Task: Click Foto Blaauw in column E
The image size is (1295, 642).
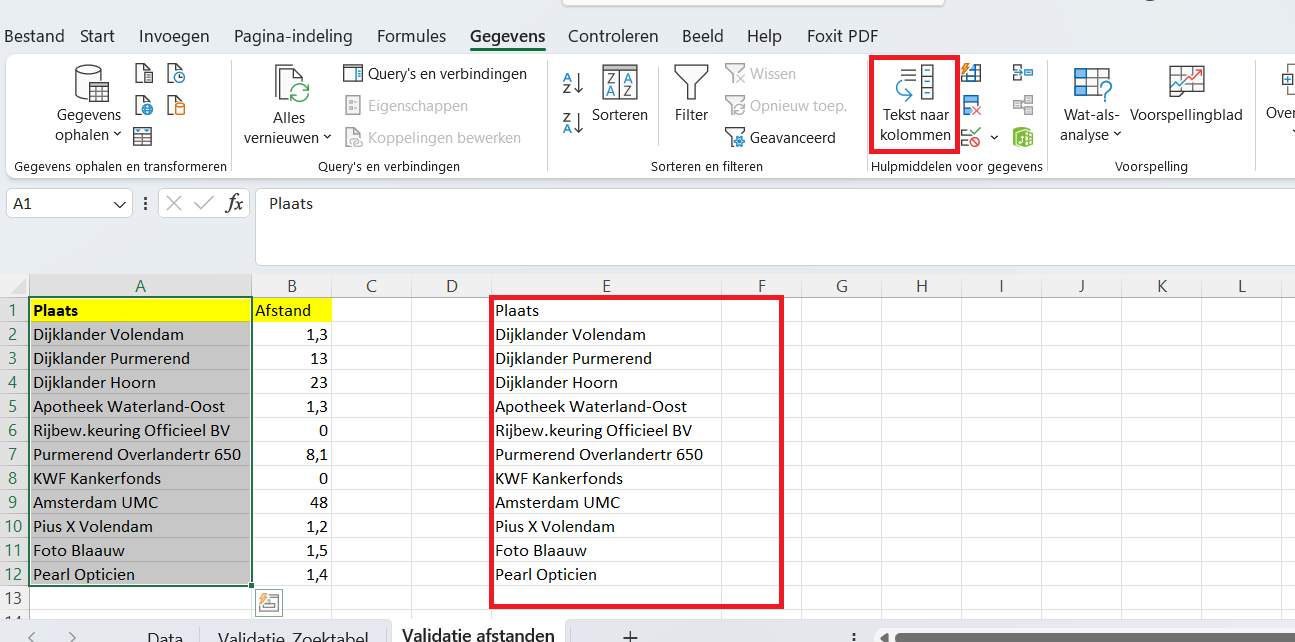Action: pyautogui.click(x=606, y=550)
